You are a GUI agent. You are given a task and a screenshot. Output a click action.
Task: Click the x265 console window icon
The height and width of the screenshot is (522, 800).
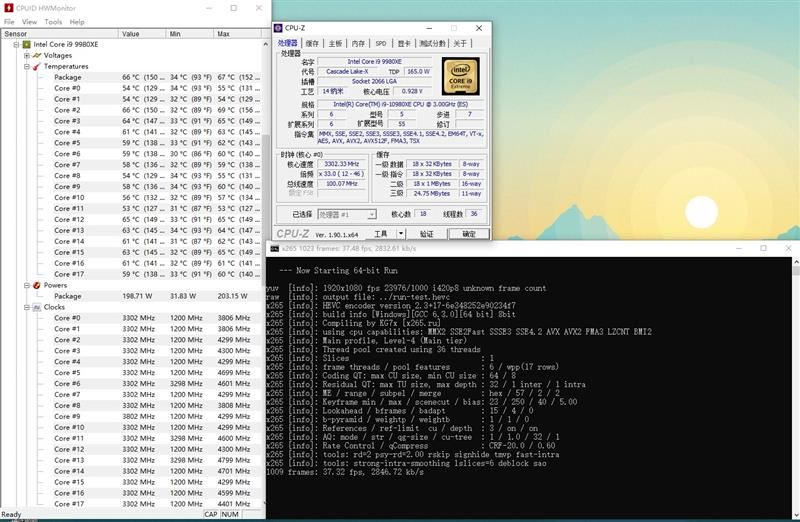point(274,248)
